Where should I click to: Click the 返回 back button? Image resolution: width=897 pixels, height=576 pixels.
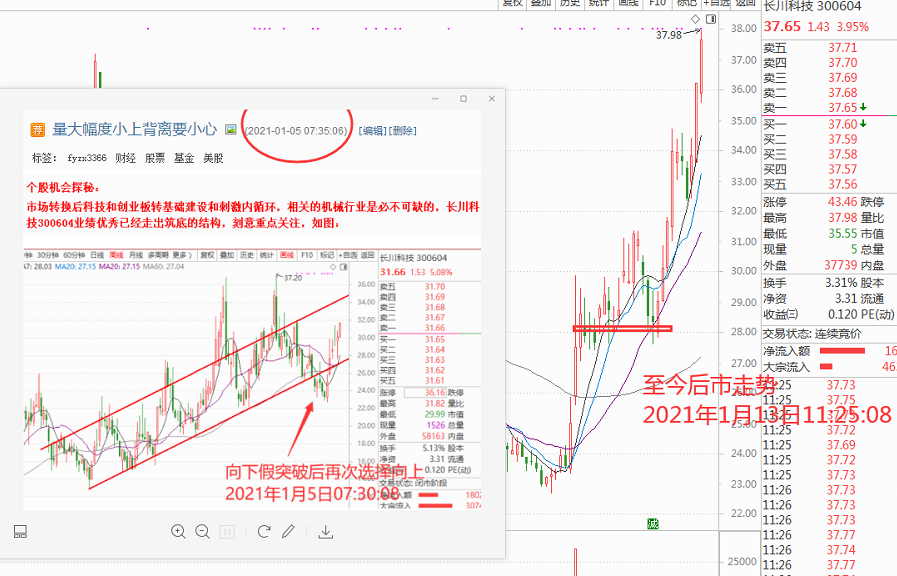(x=745, y=3)
